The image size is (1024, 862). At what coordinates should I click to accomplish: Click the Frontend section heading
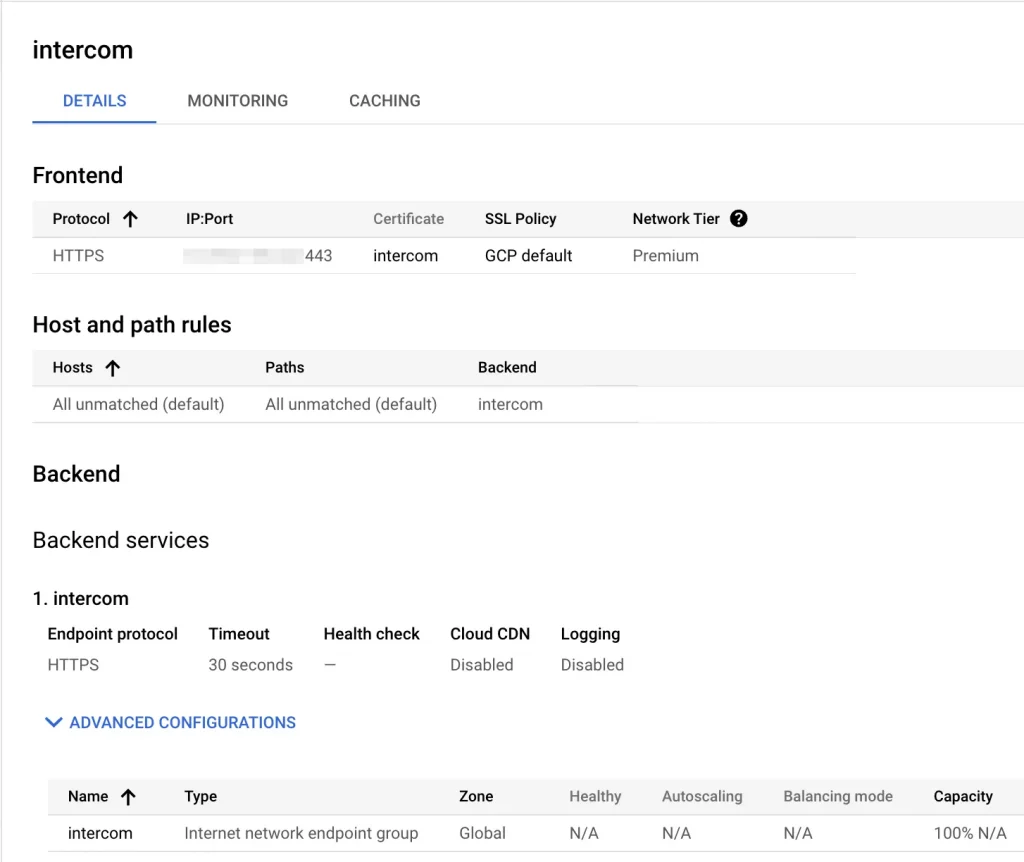[78, 175]
